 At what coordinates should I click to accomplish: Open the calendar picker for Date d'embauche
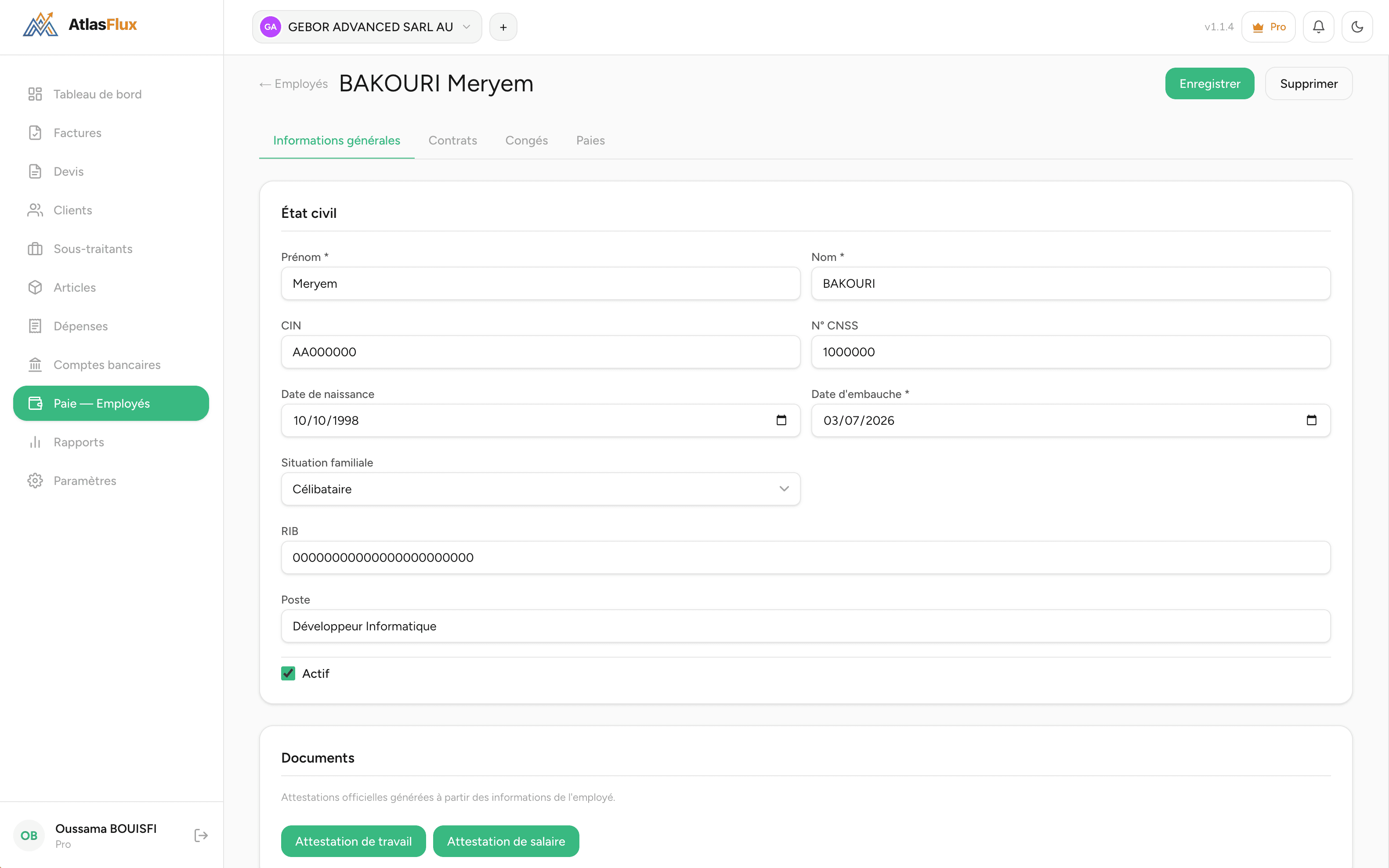click(1312, 420)
